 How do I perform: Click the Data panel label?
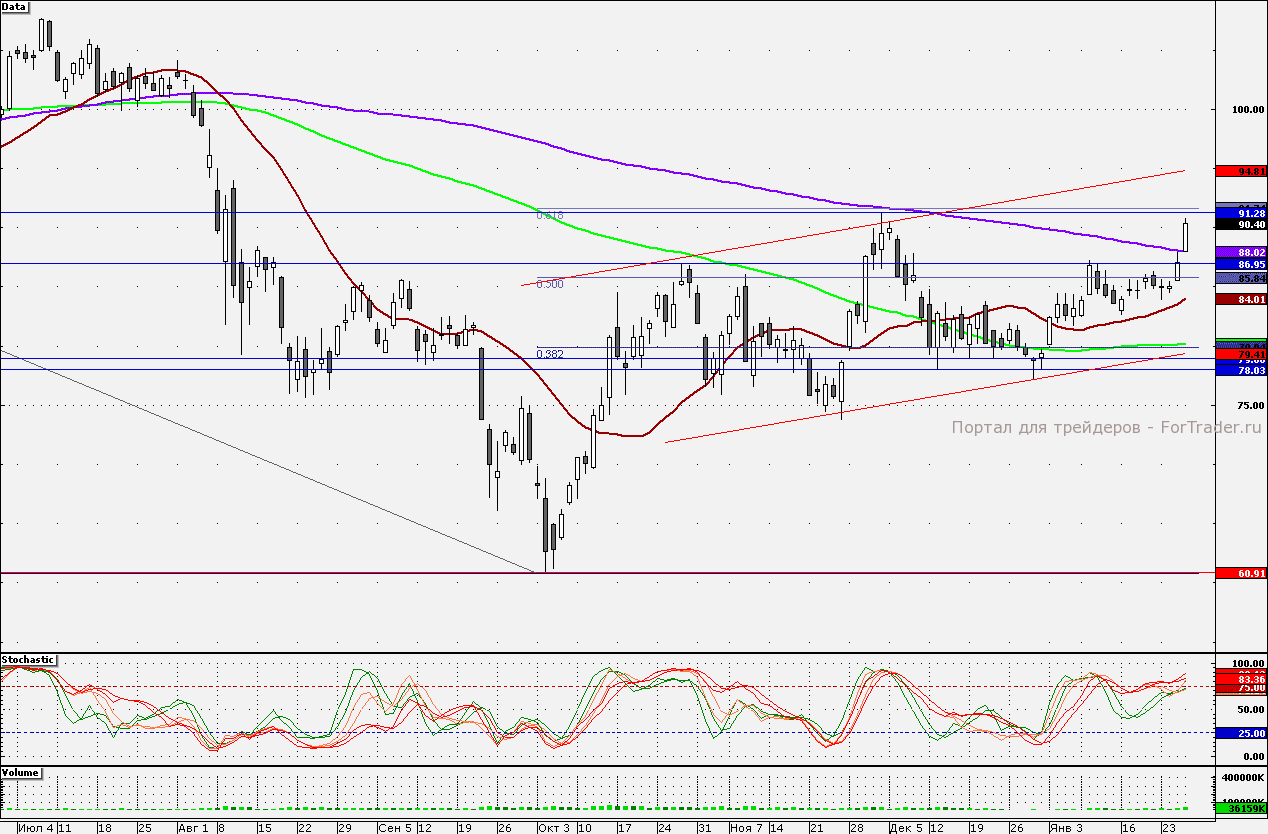(14, 6)
